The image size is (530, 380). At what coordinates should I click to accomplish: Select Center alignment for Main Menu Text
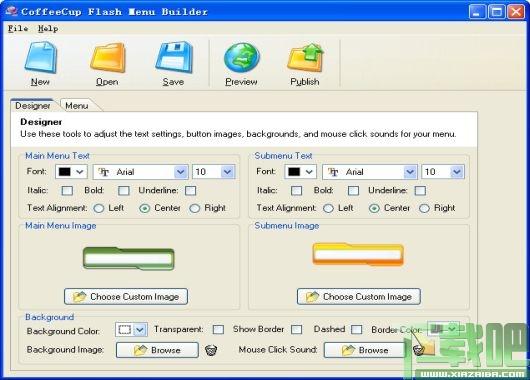tap(145, 208)
